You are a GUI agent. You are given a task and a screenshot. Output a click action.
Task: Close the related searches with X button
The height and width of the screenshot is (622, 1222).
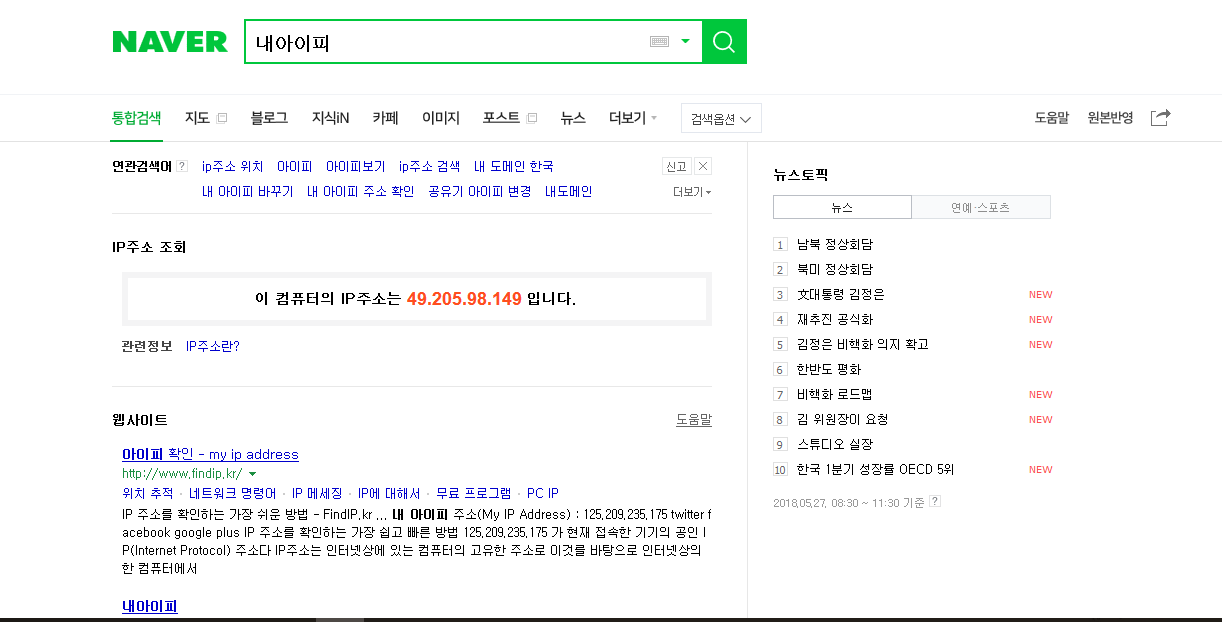click(x=703, y=166)
